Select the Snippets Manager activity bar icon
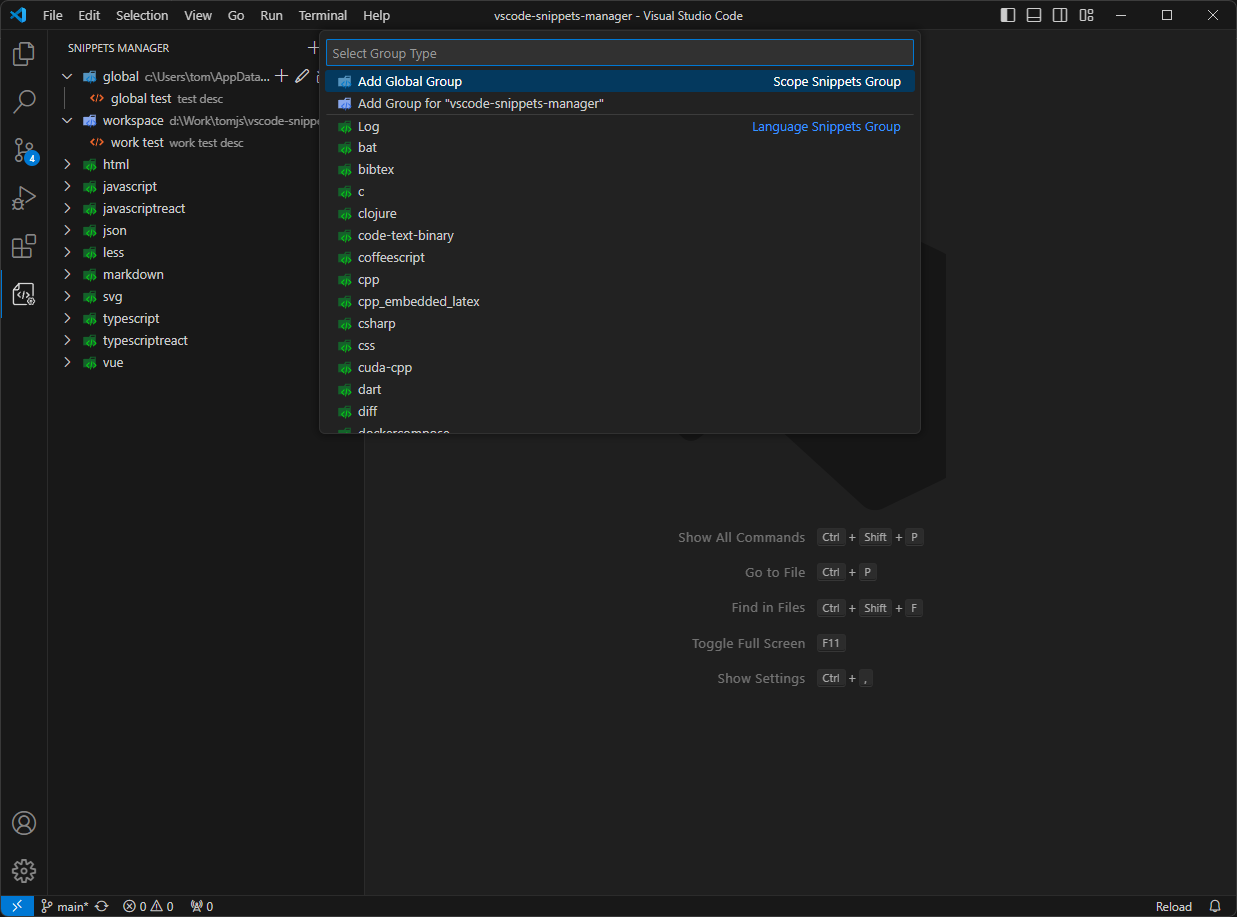1237x917 pixels. (x=24, y=294)
